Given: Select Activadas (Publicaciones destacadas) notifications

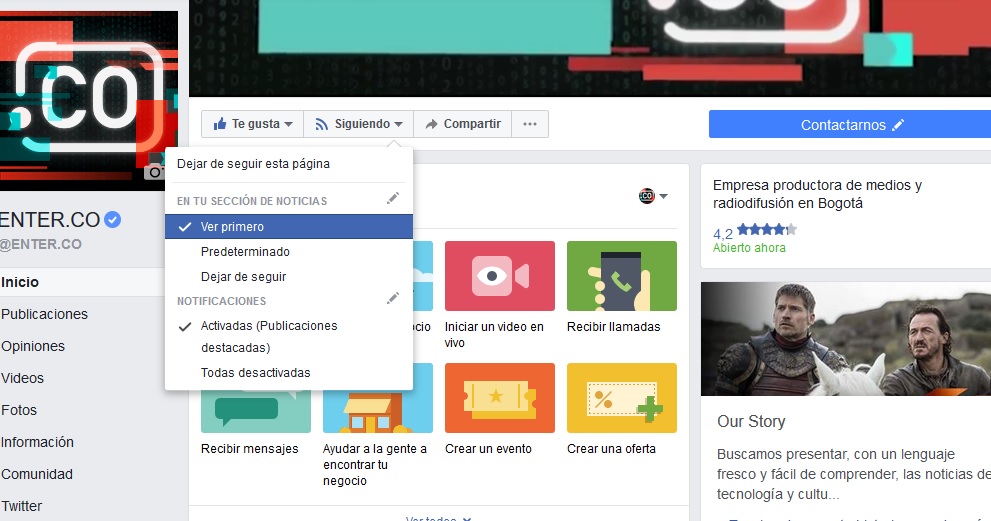Looking at the screenshot, I should 289,336.
